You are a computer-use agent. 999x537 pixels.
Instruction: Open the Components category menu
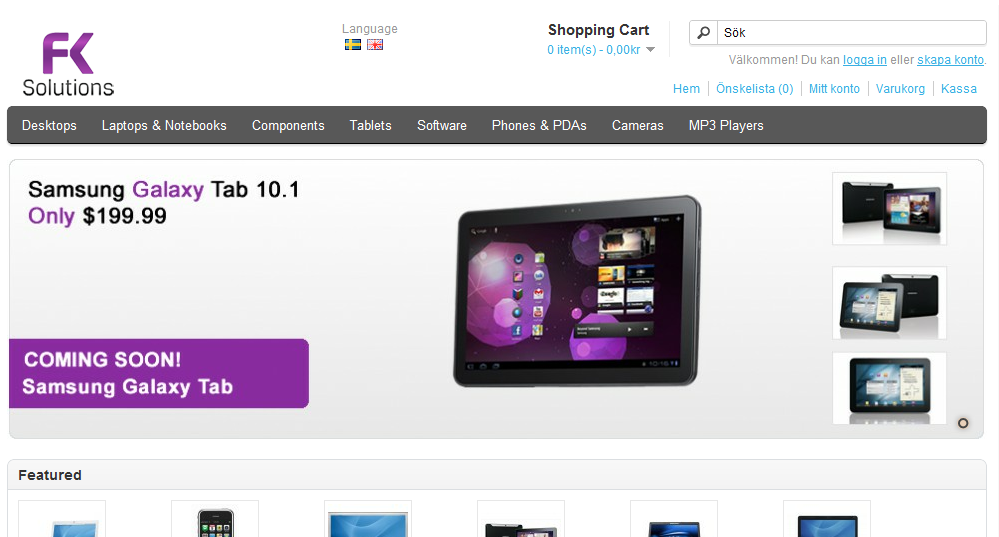pyautogui.click(x=288, y=125)
